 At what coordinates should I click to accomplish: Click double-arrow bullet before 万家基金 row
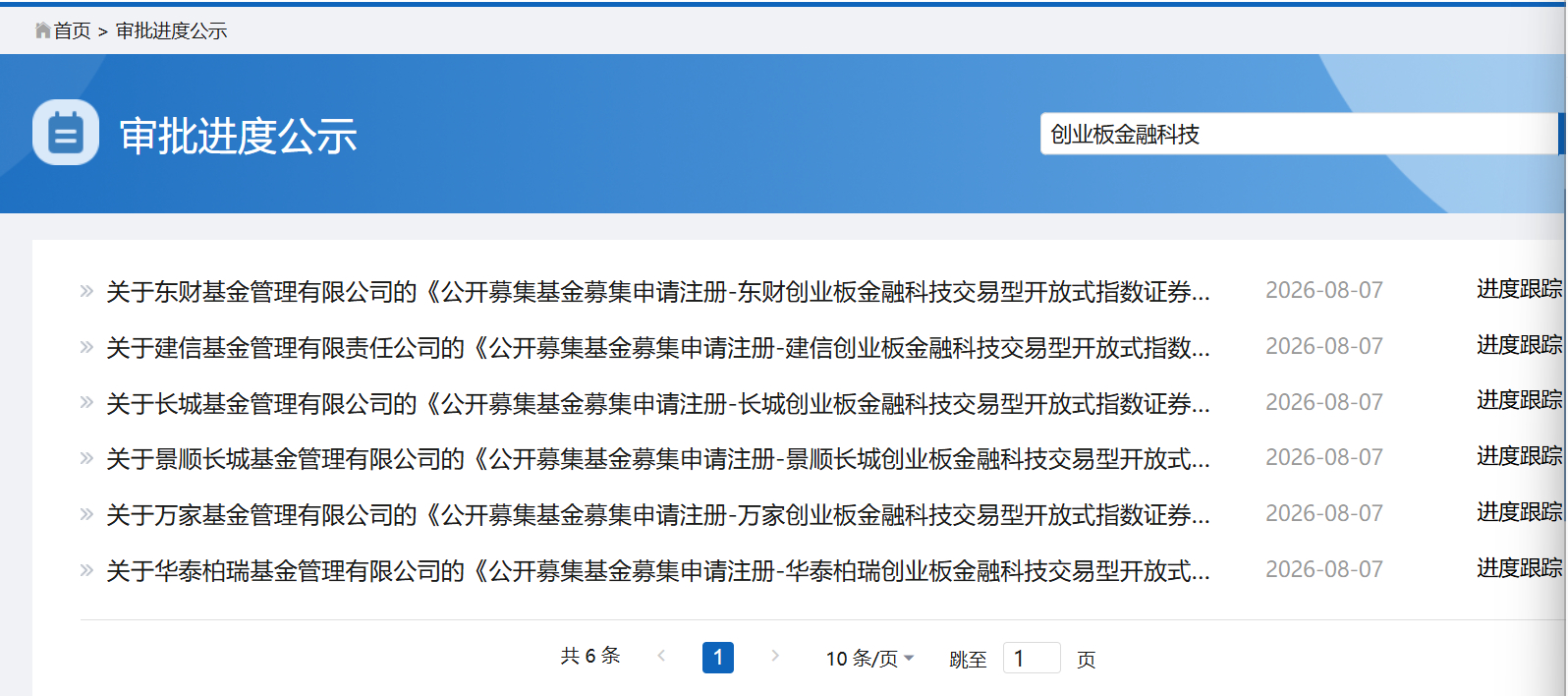point(86,514)
